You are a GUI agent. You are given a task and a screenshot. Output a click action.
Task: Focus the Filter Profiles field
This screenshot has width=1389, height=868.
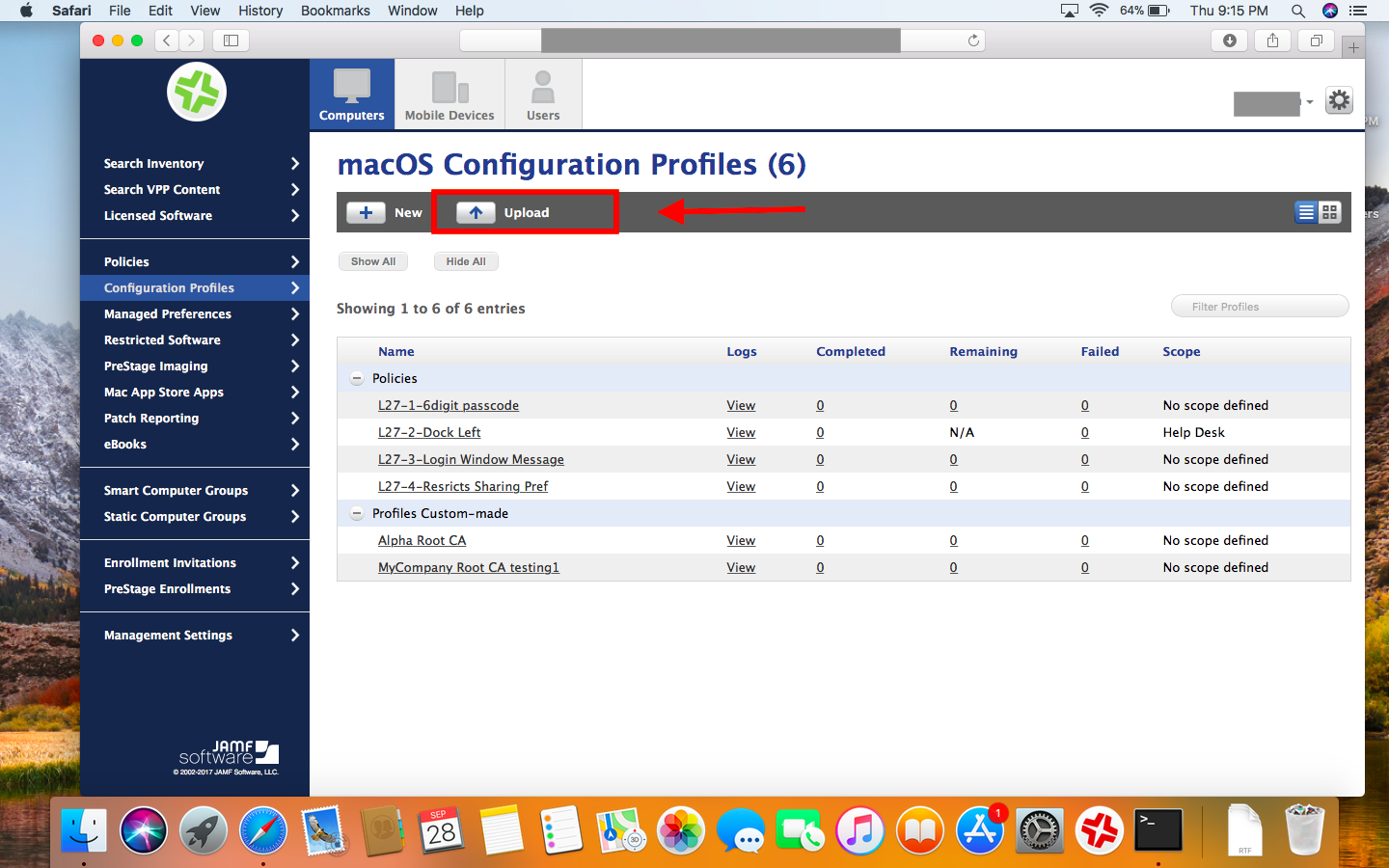point(1260,307)
